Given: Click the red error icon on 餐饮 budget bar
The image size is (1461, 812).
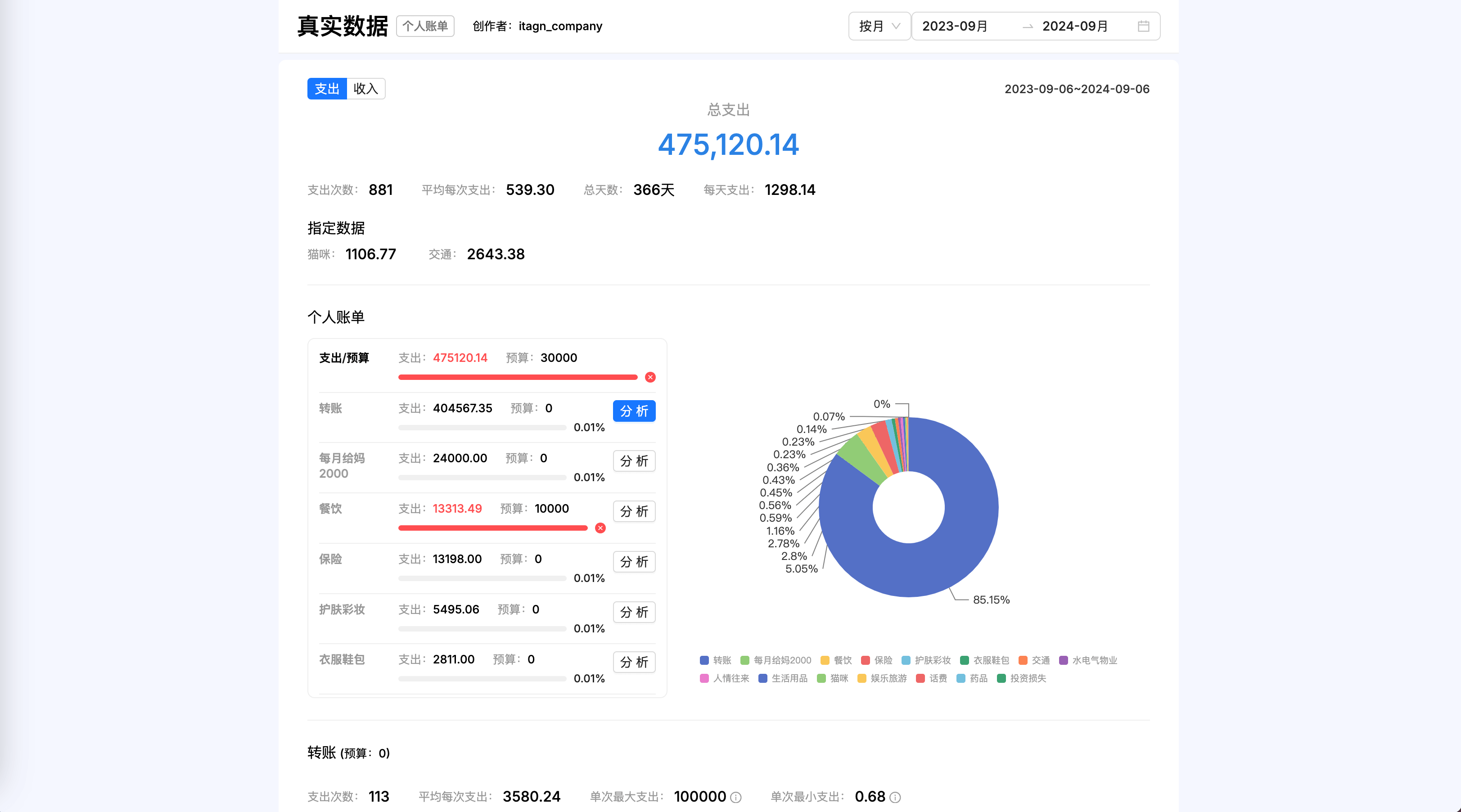Looking at the screenshot, I should [x=600, y=528].
